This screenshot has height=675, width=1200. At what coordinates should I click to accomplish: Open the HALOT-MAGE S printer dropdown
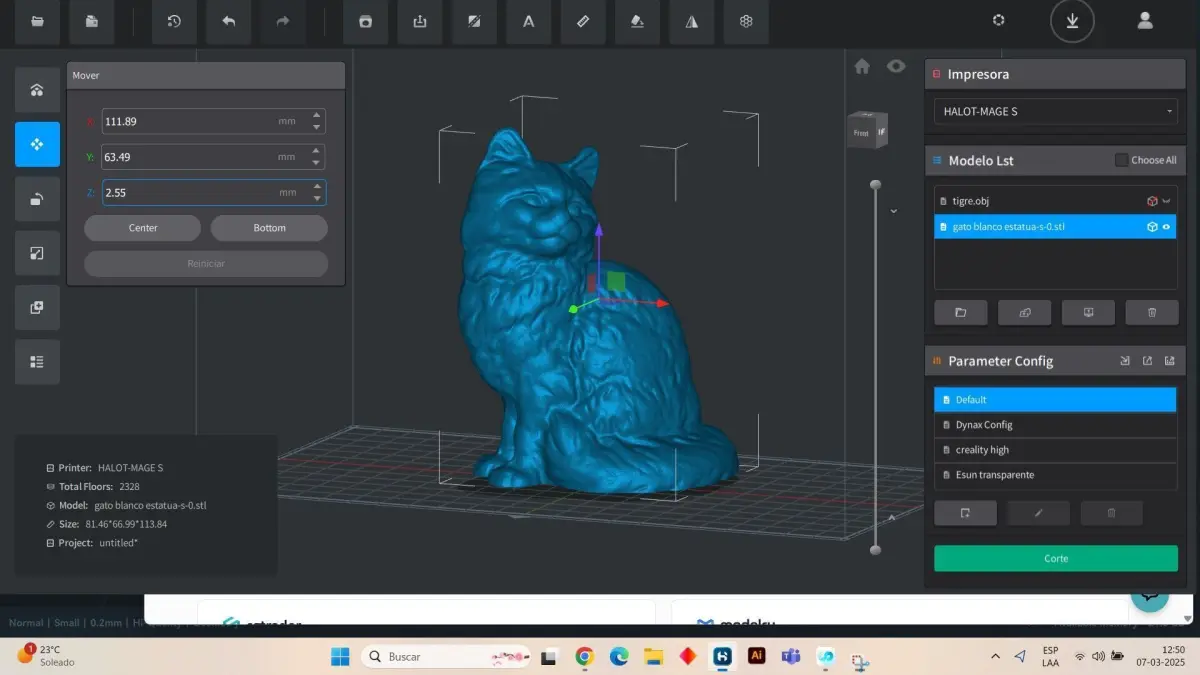(x=1056, y=111)
